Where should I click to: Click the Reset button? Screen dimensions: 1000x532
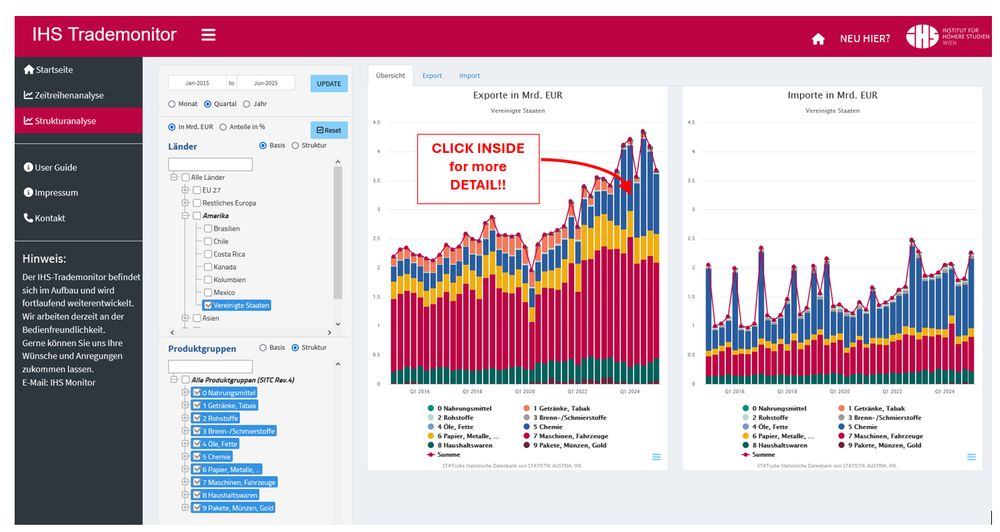click(x=329, y=130)
